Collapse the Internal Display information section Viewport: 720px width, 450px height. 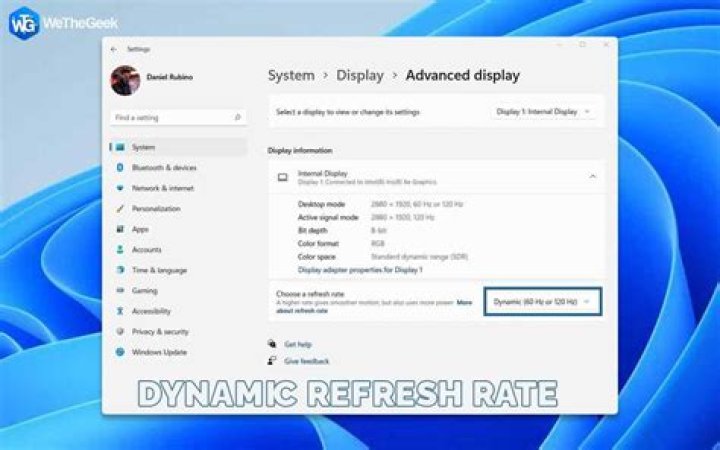click(592, 176)
